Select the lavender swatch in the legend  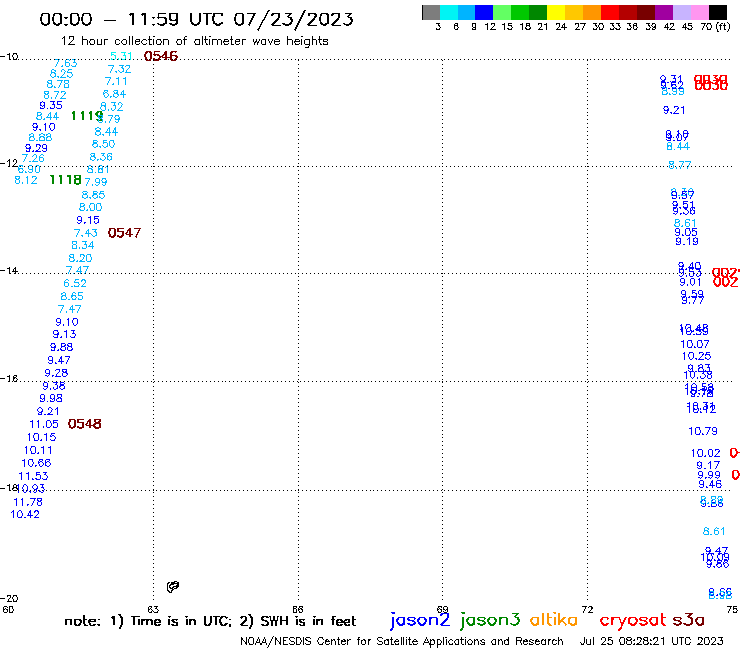pos(681,12)
